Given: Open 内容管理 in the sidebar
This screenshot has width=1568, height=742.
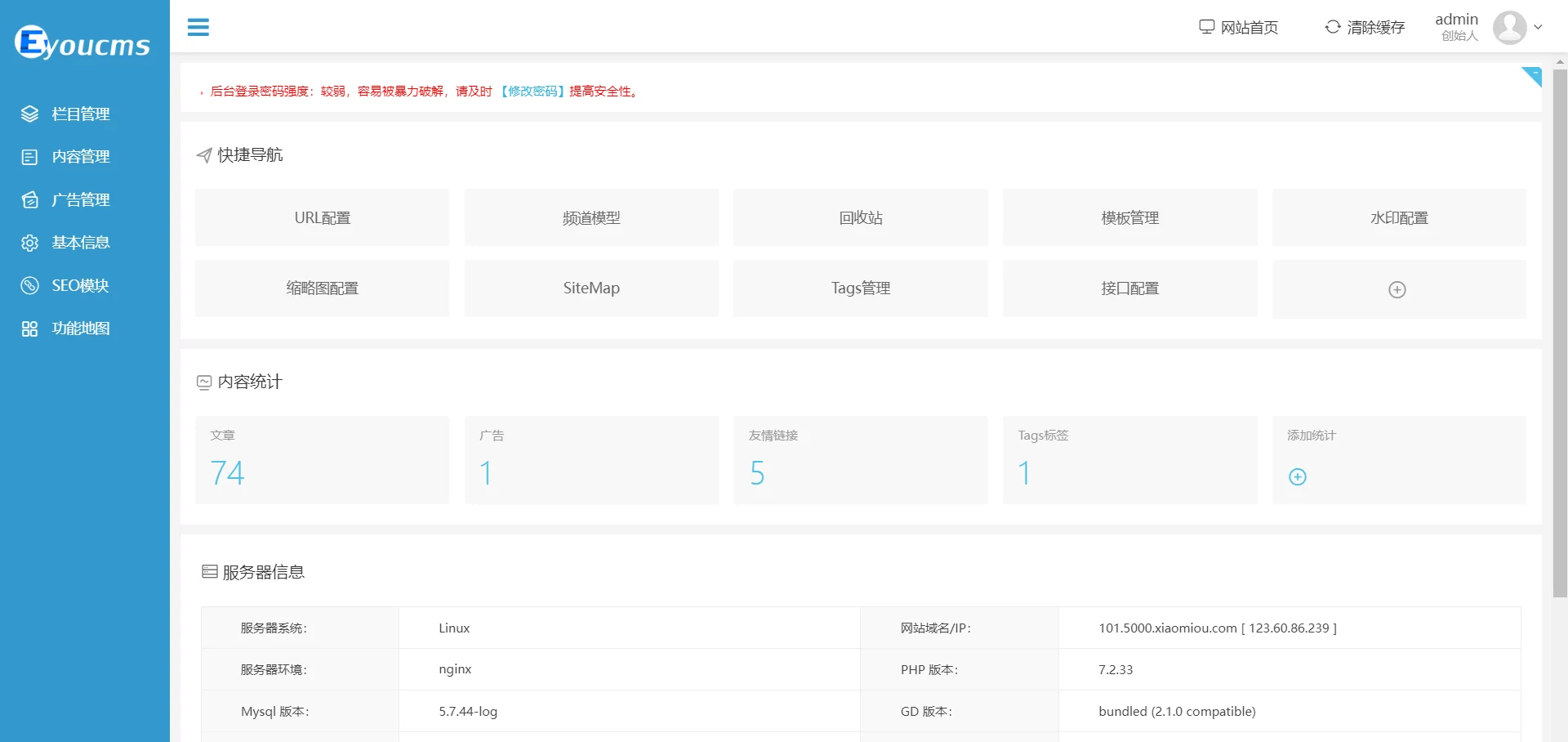Looking at the screenshot, I should point(80,157).
